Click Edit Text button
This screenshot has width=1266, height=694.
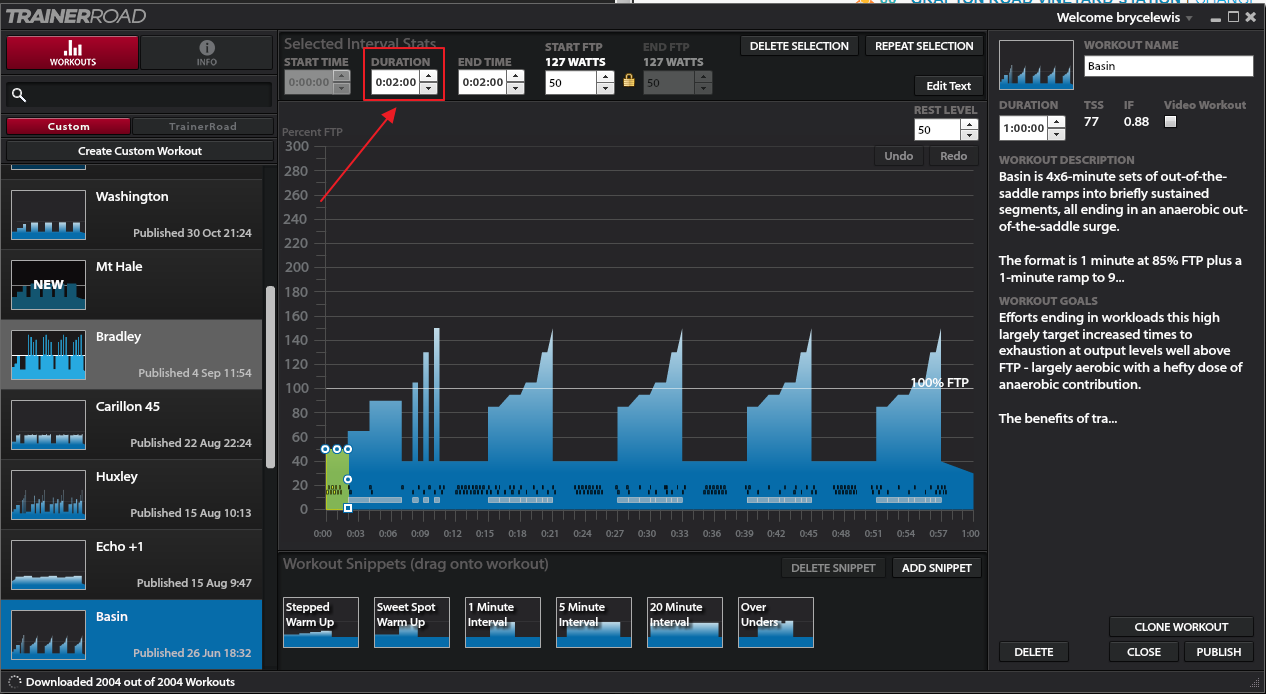pyautogui.click(x=949, y=86)
